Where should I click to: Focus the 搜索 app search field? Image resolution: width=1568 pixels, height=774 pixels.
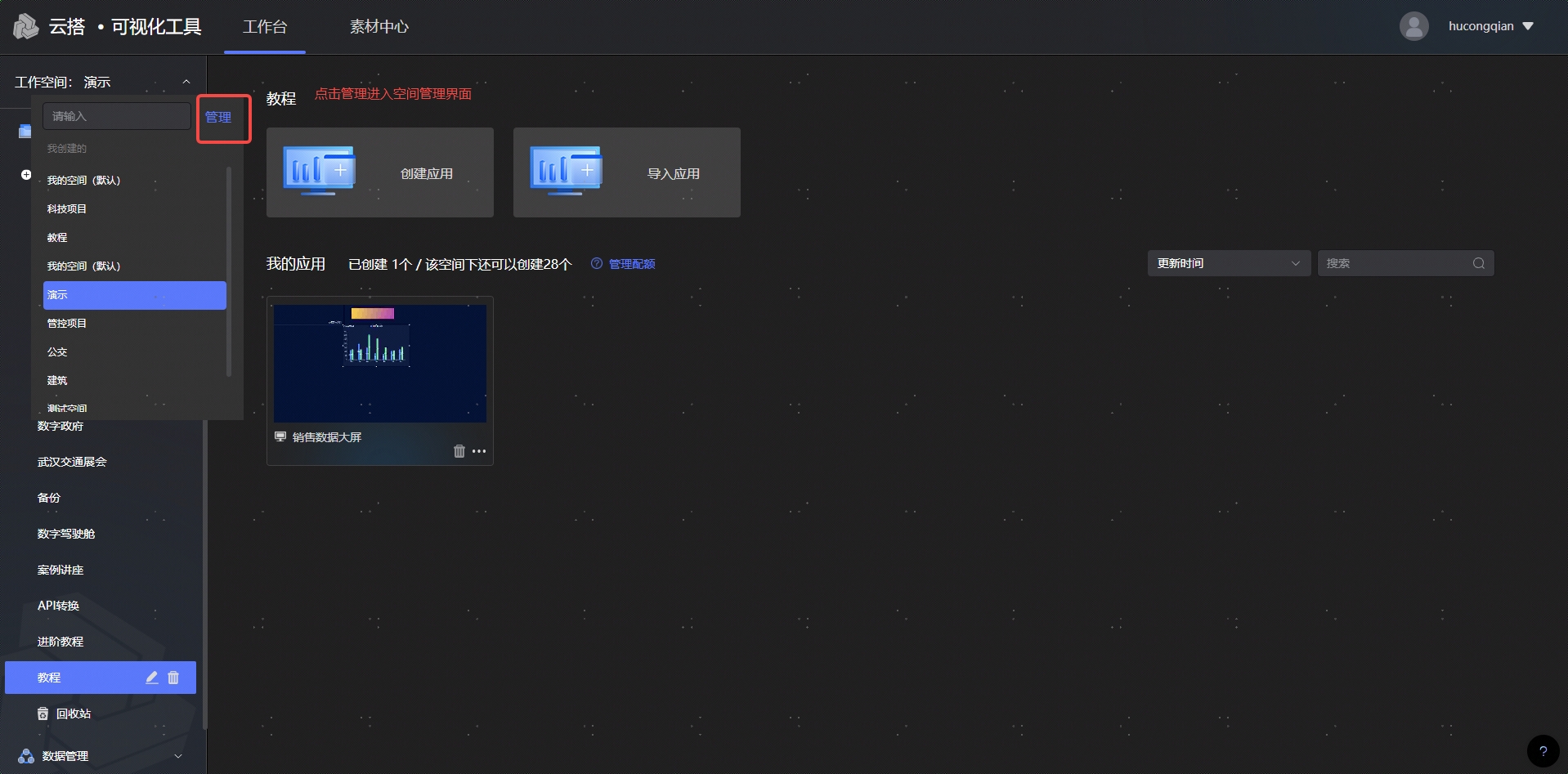pos(1405,263)
